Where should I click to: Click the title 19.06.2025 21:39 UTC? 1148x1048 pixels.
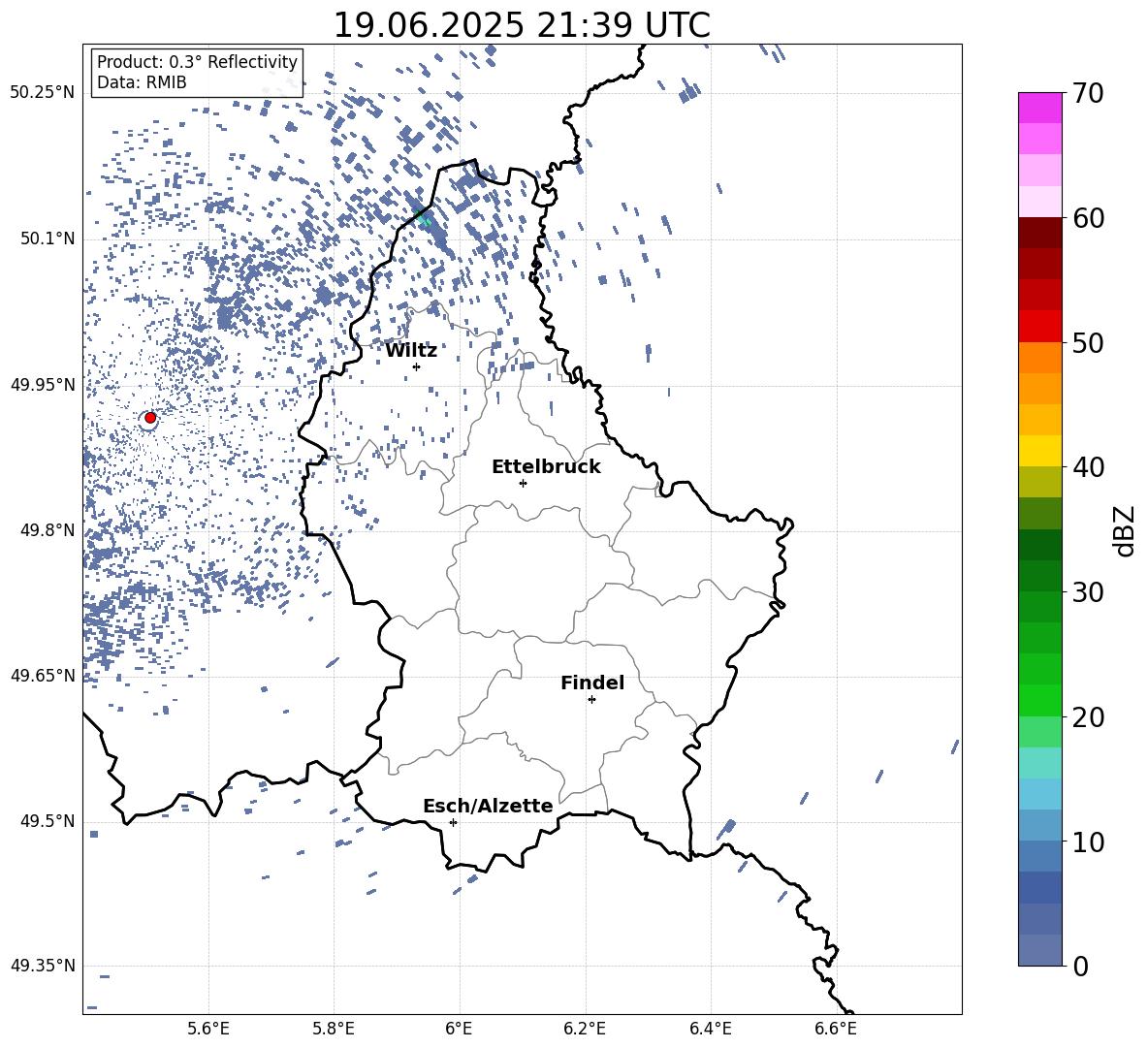tap(522, 25)
